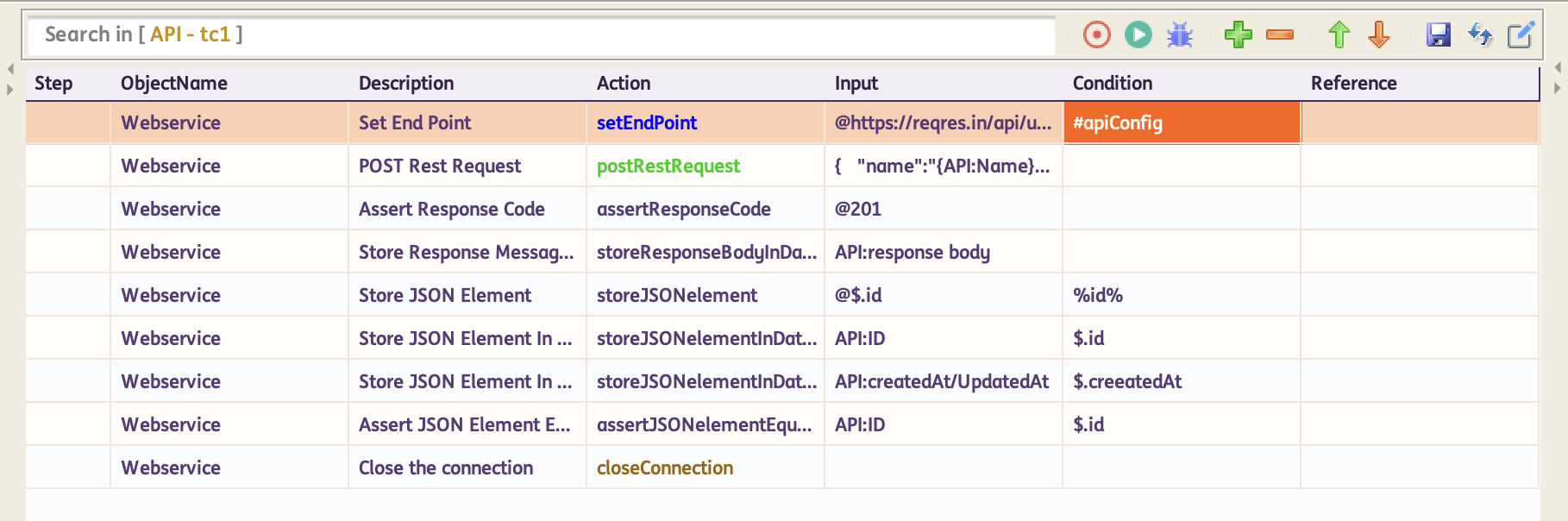Select the closeConnection action cell
1568x521 pixels.
pyautogui.click(x=665, y=468)
